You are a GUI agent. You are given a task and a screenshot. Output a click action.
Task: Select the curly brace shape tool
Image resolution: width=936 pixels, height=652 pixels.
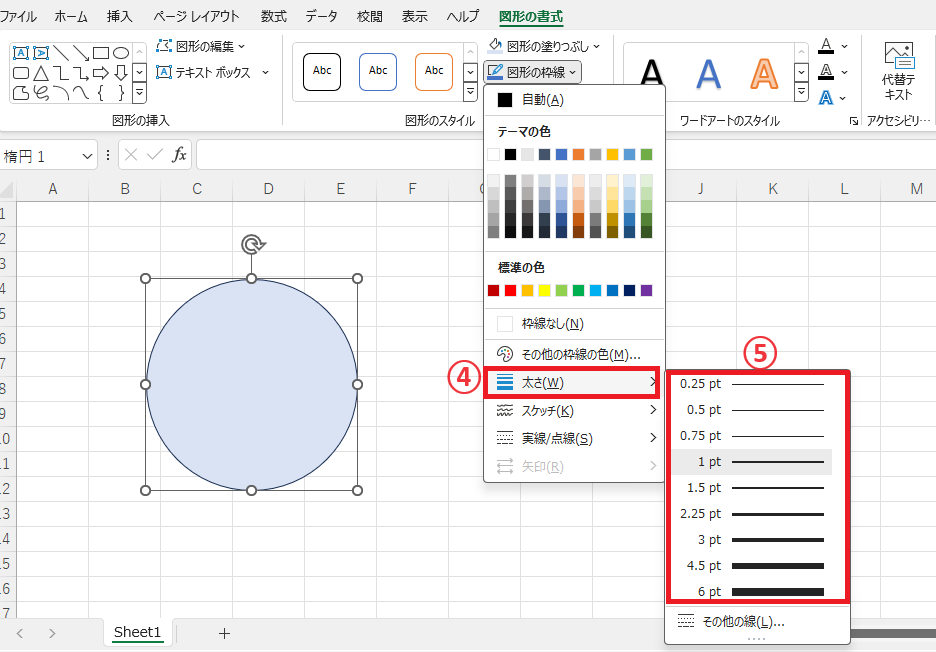tap(100, 92)
